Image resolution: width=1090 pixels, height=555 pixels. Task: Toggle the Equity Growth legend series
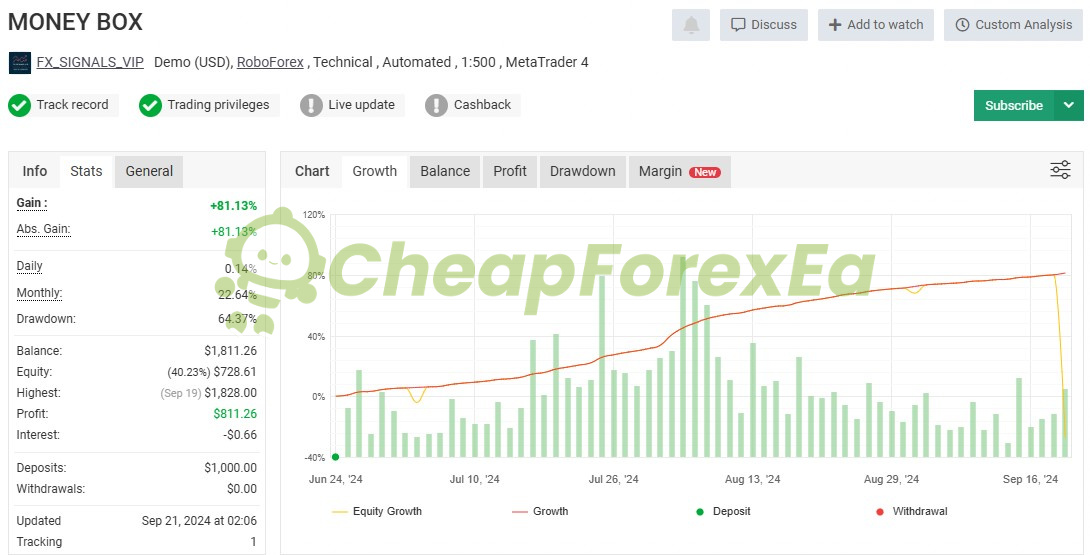[x=377, y=511]
